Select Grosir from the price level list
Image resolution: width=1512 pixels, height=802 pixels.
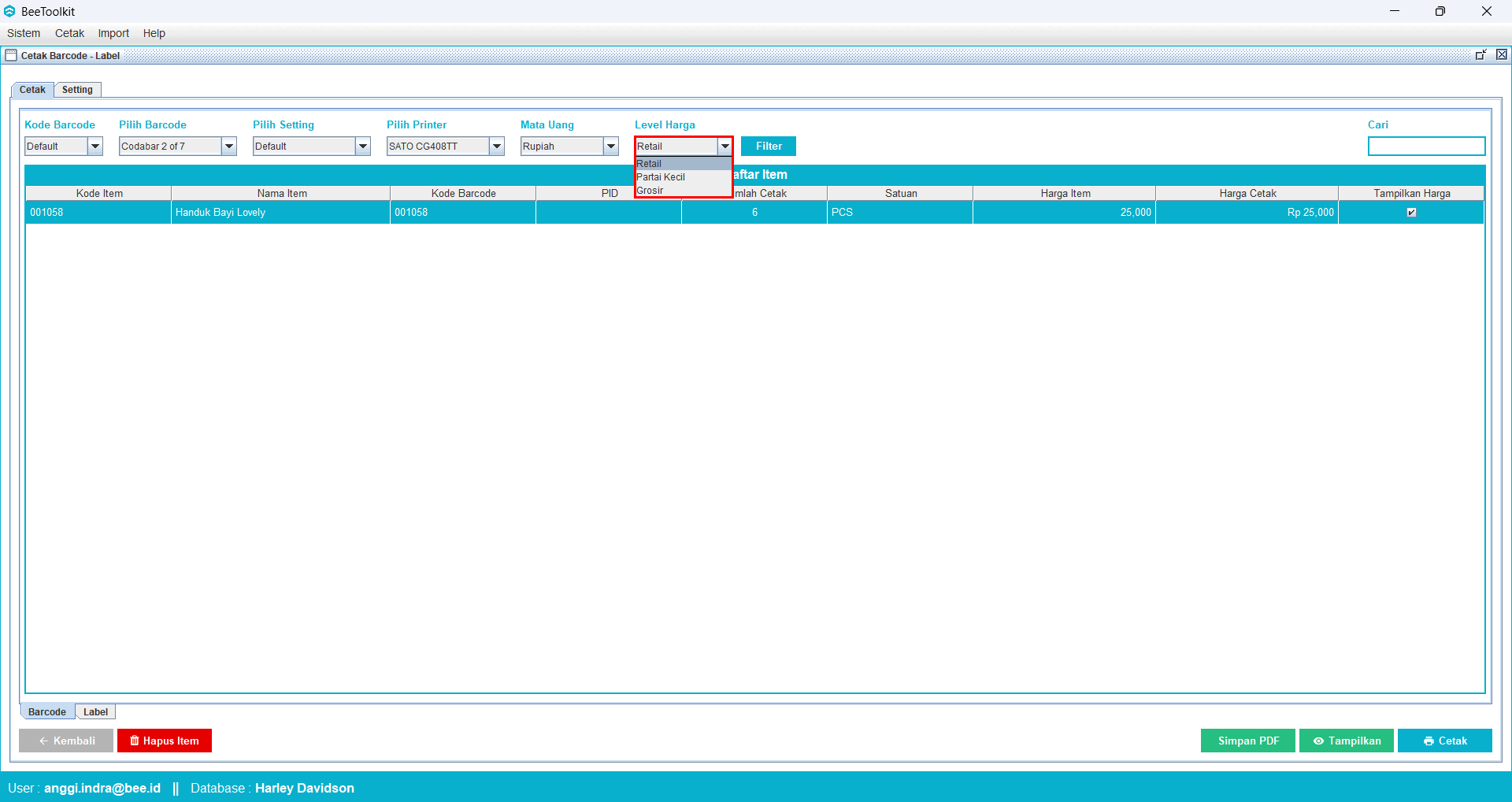click(x=650, y=191)
